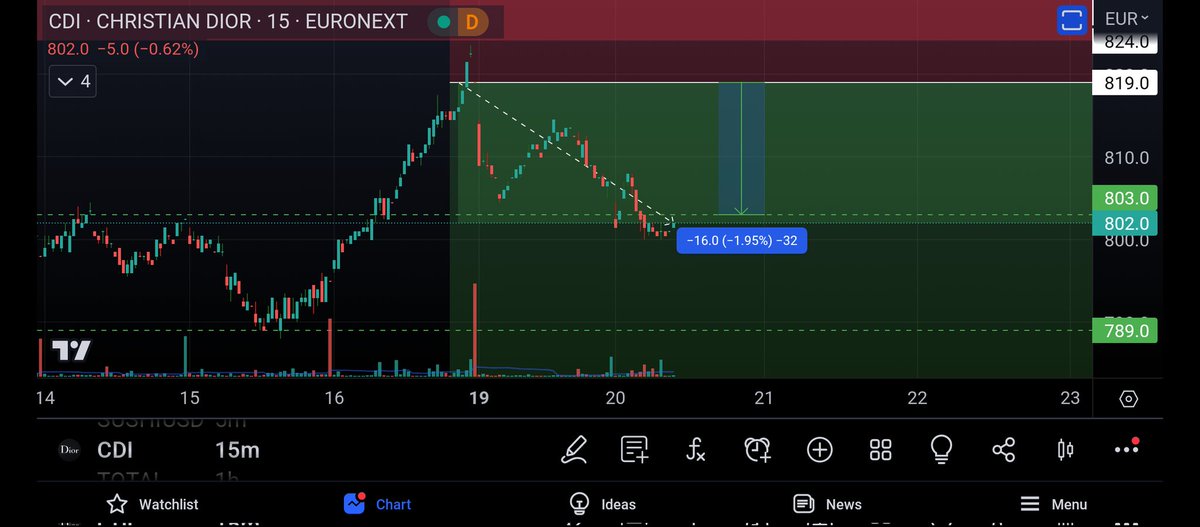The height and width of the screenshot is (527, 1200).
Task: Open the News tab
Action: (x=827, y=504)
